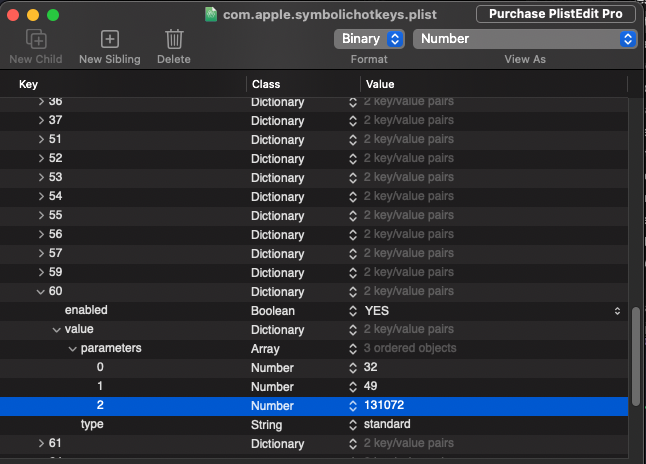
Task: Select the 'enabled' key row
Action: click(86, 310)
